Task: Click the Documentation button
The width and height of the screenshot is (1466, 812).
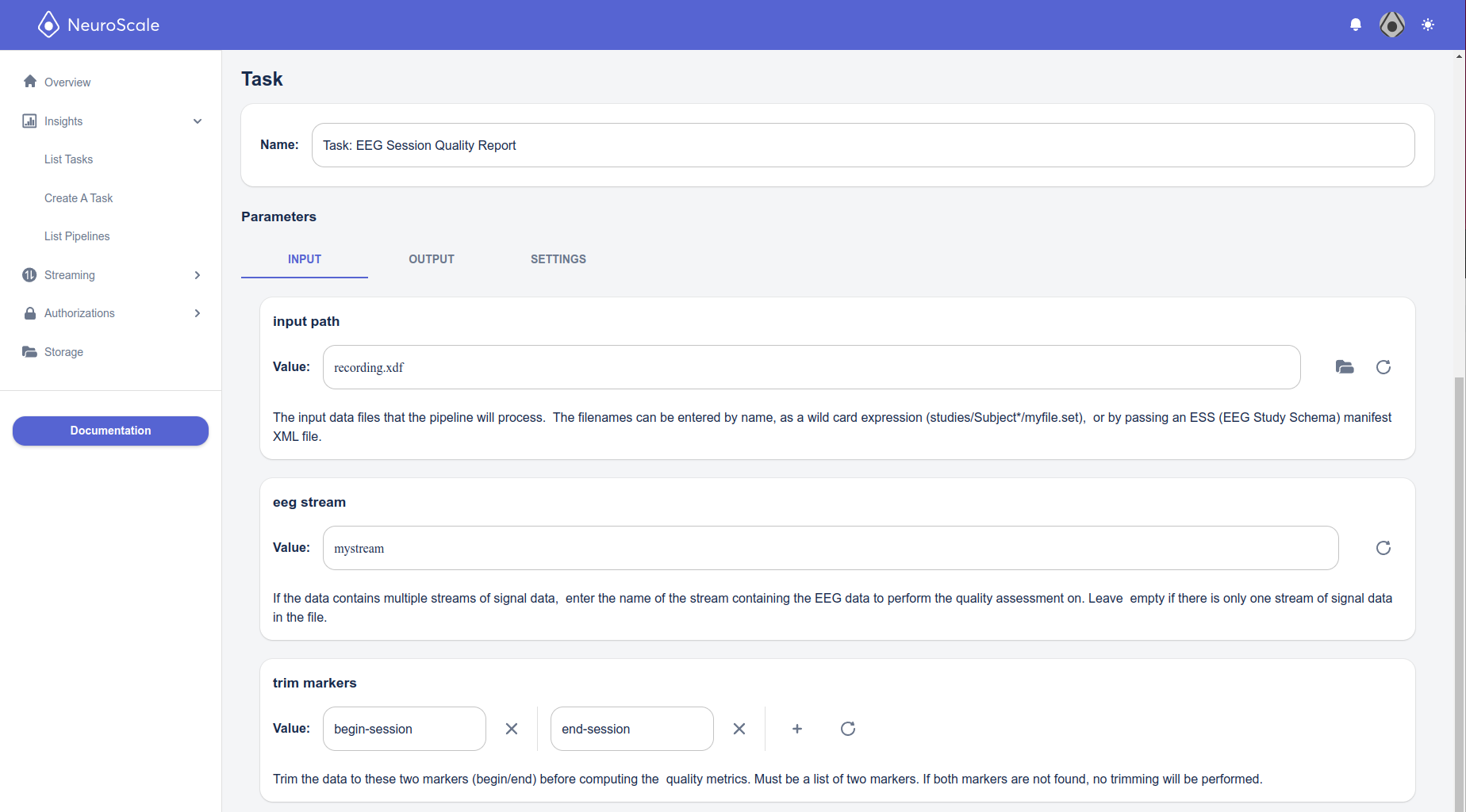Action: [x=110, y=431]
